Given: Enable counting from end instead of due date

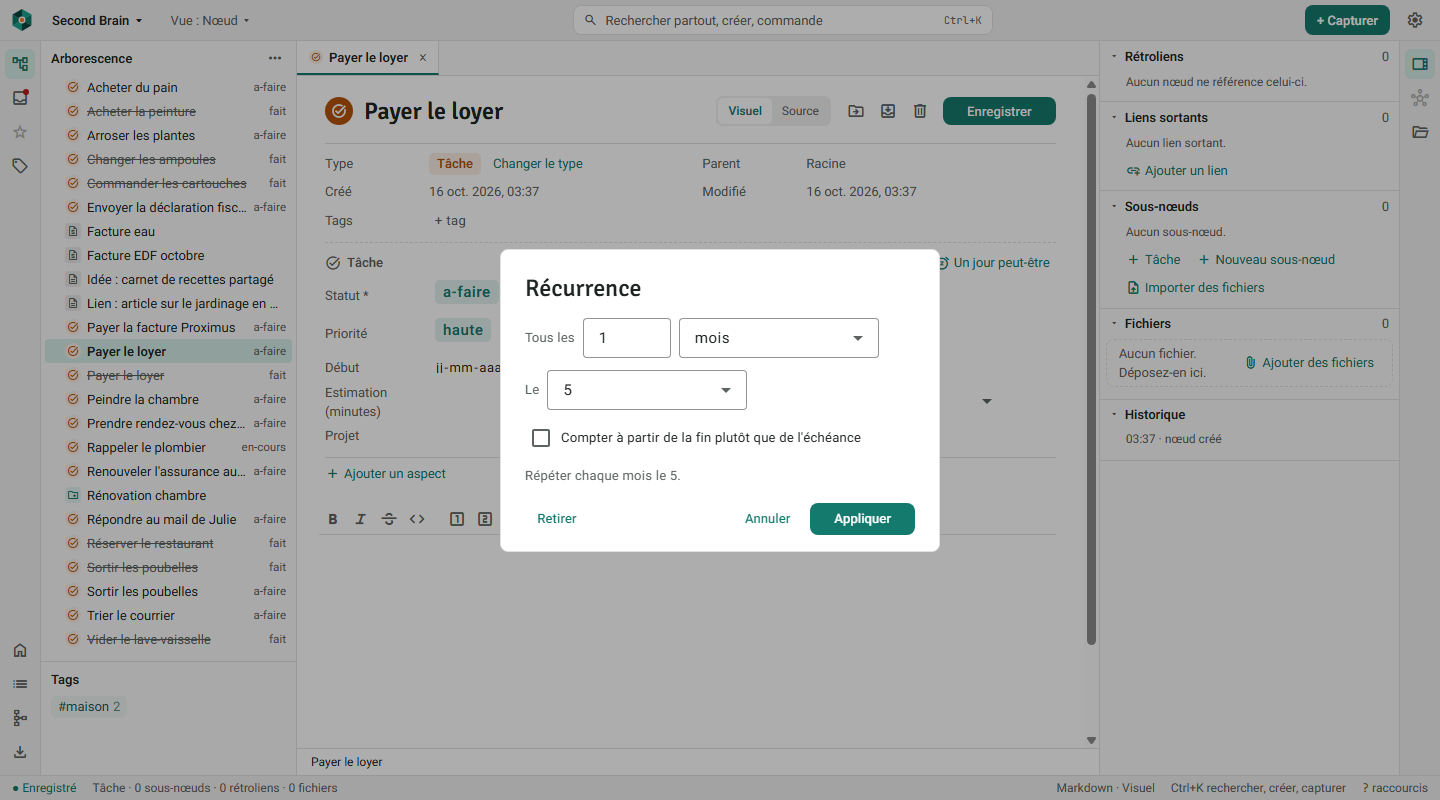Looking at the screenshot, I should click(541, 438).
